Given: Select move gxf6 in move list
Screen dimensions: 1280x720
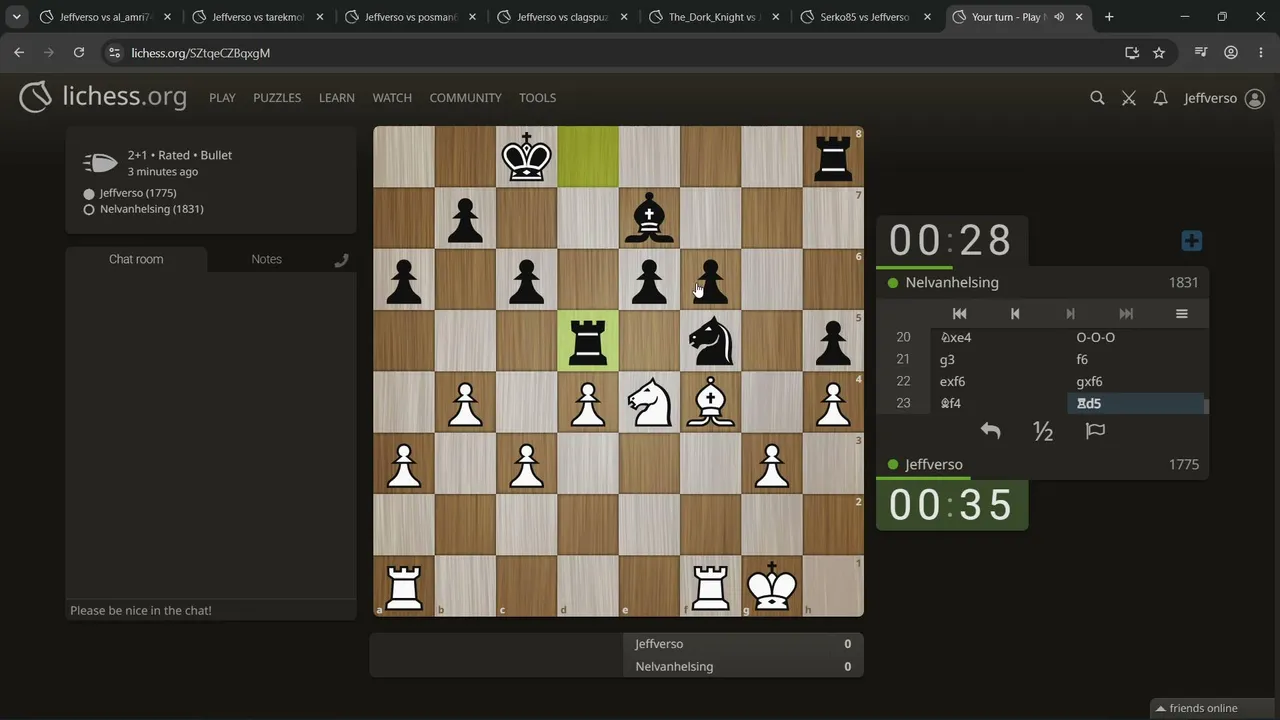Looking at the screenshot, I should [x=1136, y=381].
